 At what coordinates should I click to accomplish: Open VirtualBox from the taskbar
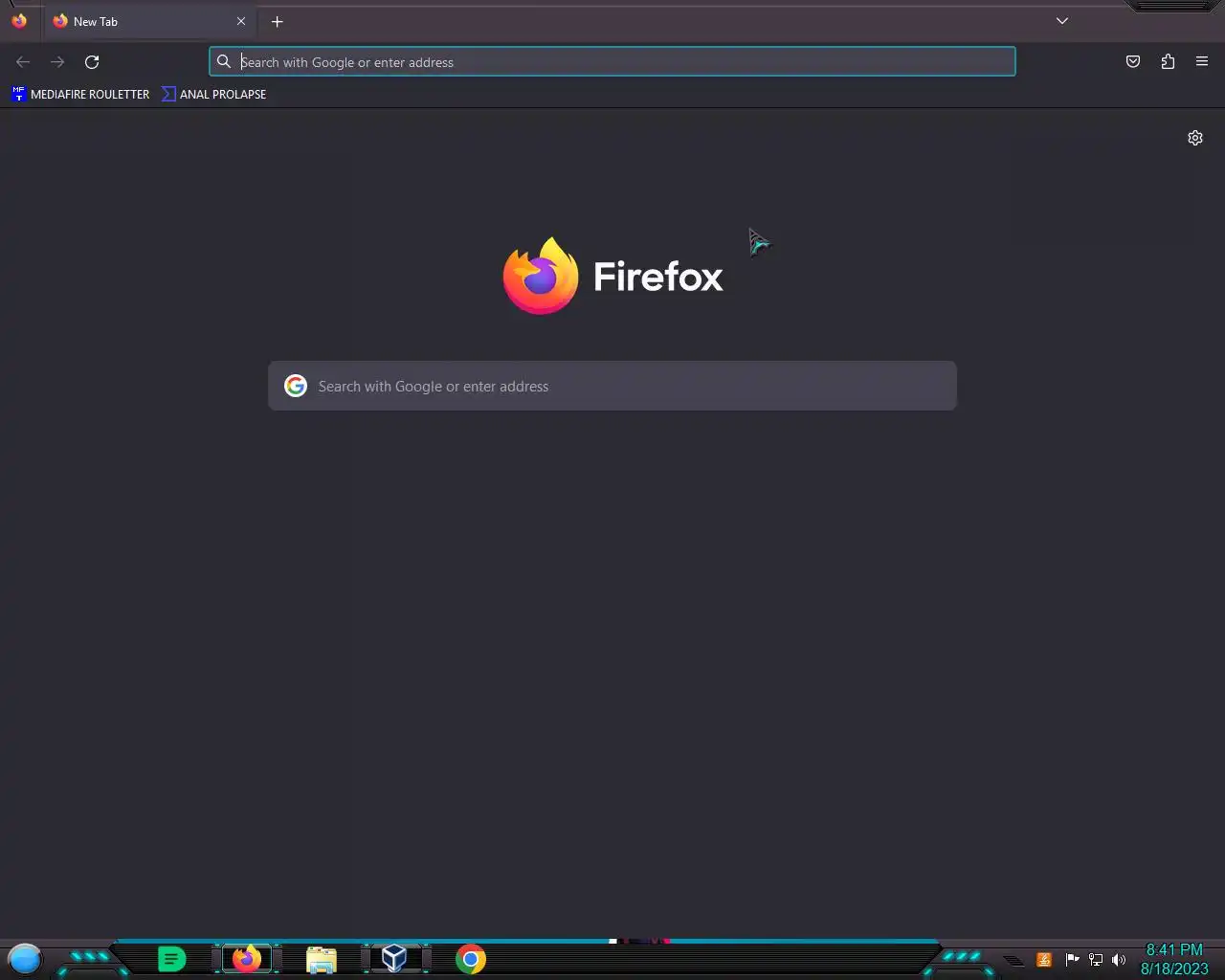coord(394,959)
